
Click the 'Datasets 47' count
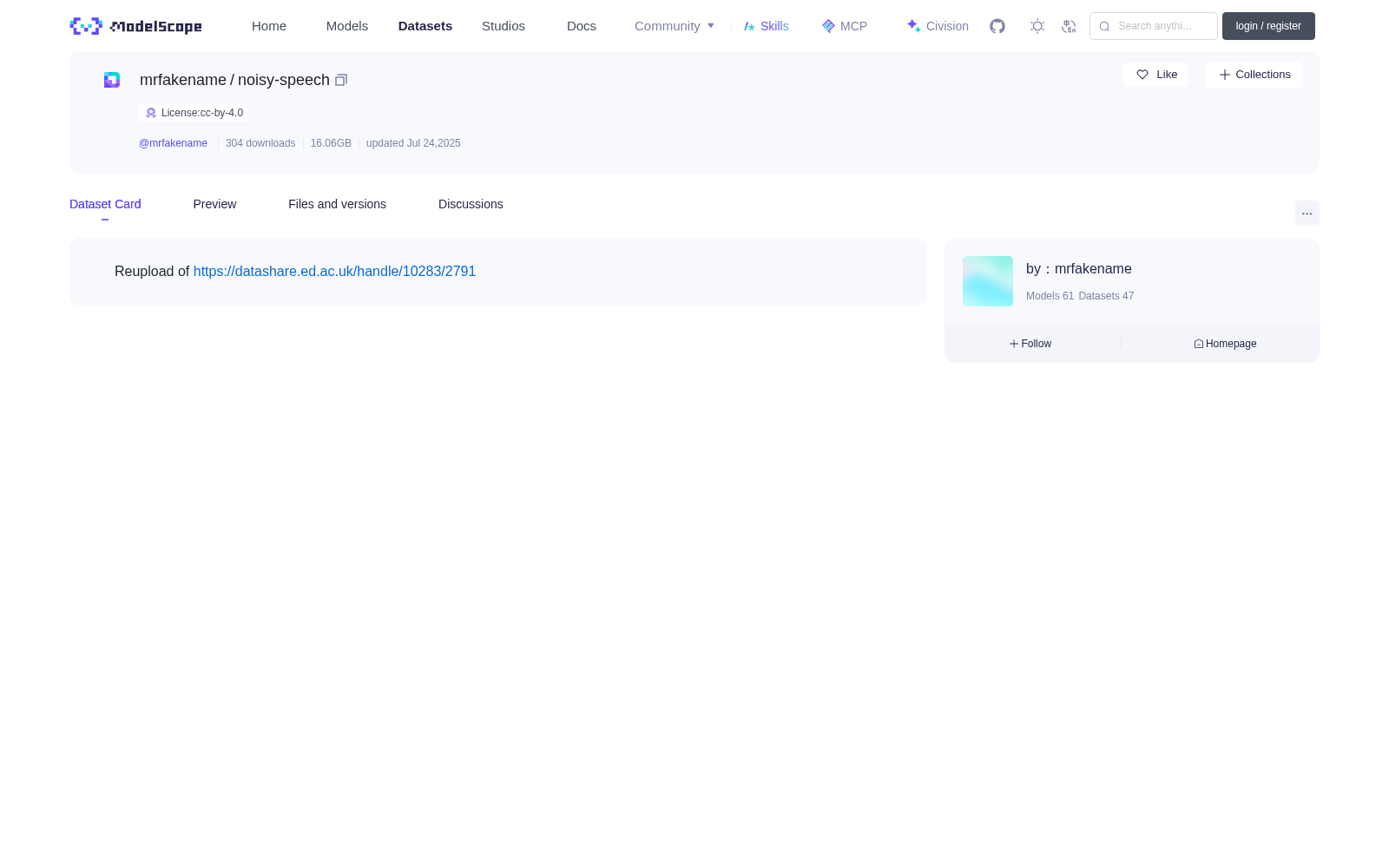1106,296
